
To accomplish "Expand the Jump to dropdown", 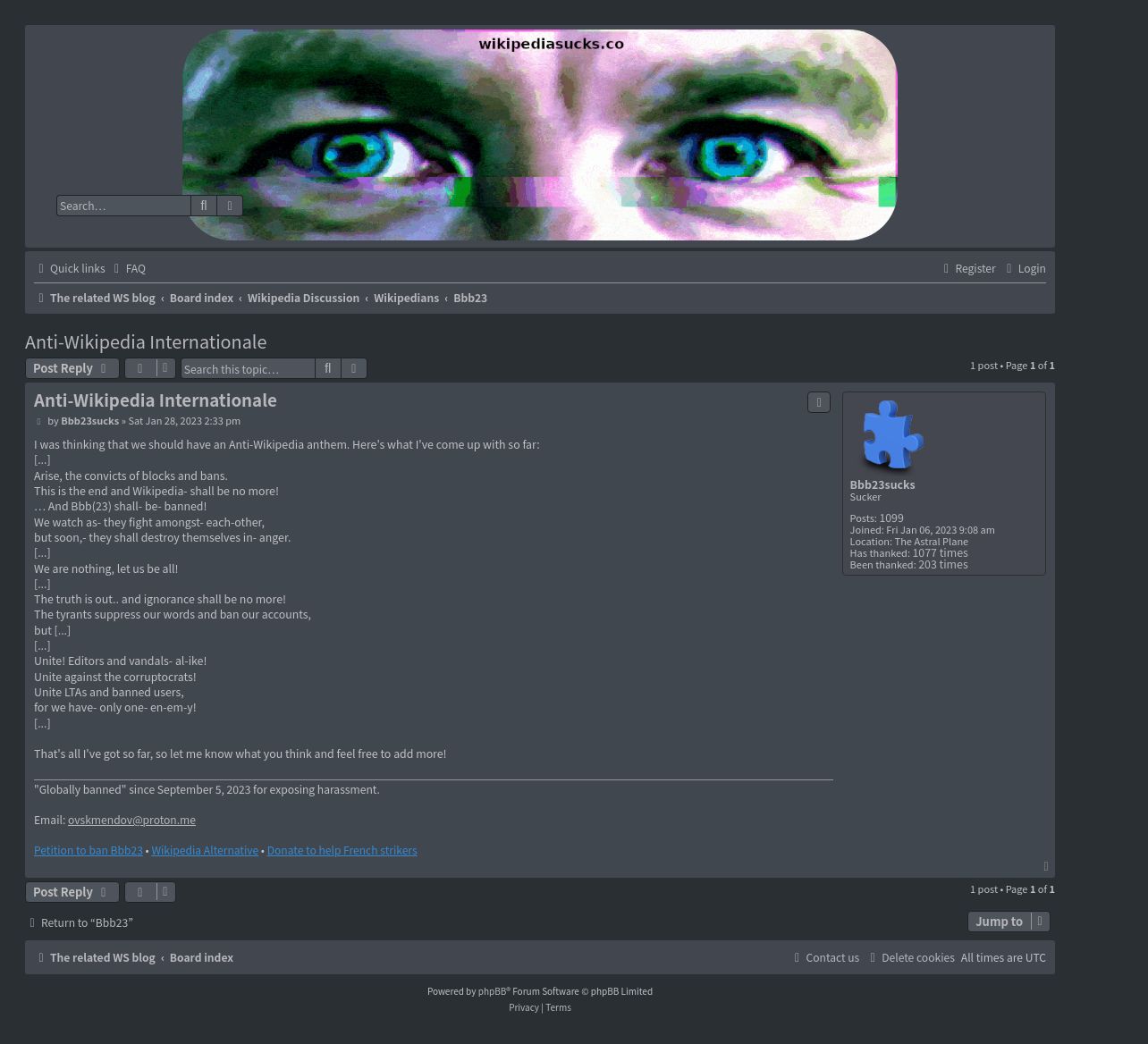I will (1009, 922).
